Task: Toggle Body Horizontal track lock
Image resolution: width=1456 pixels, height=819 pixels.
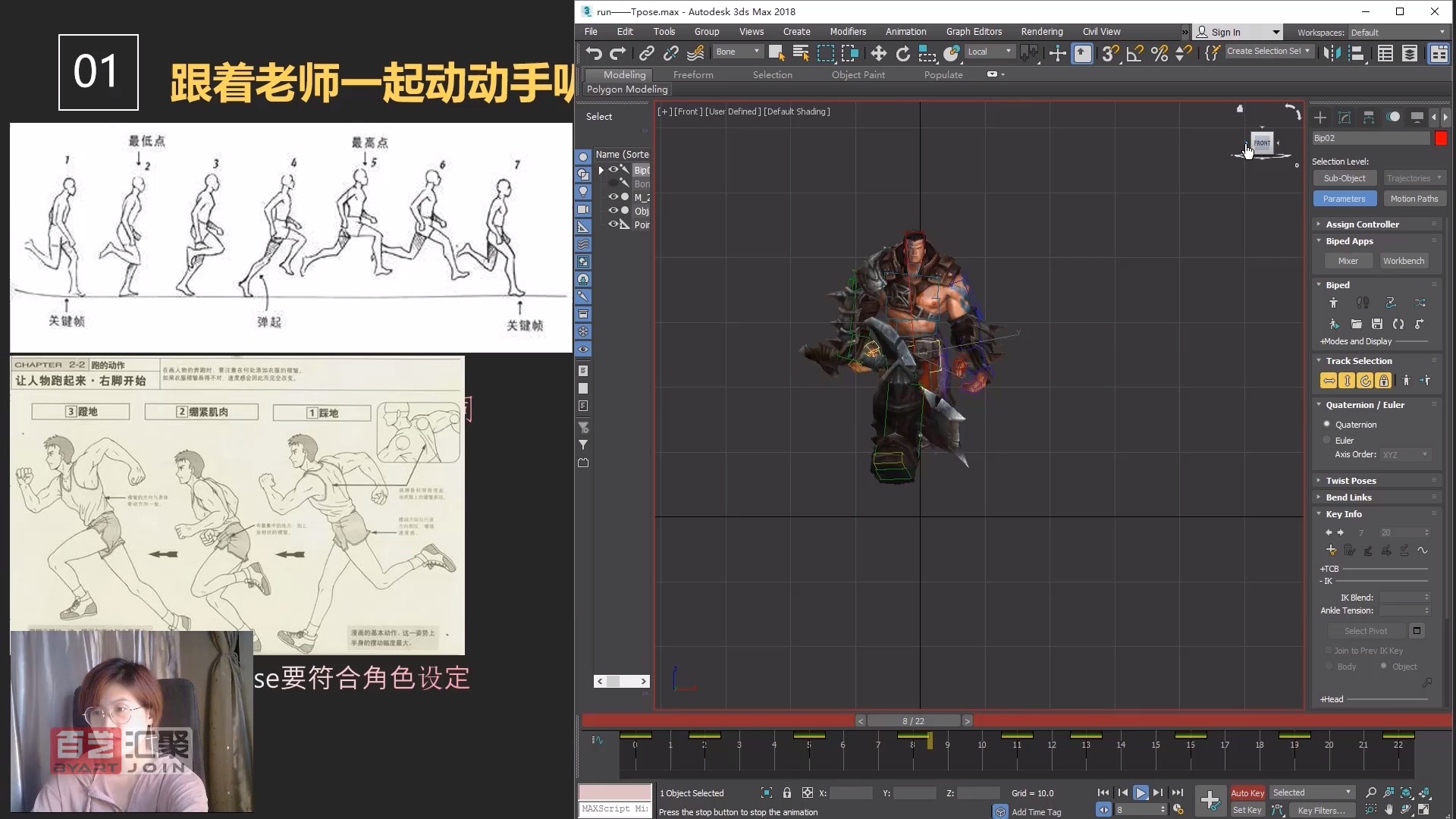Action: click(x=1328, y=381)
